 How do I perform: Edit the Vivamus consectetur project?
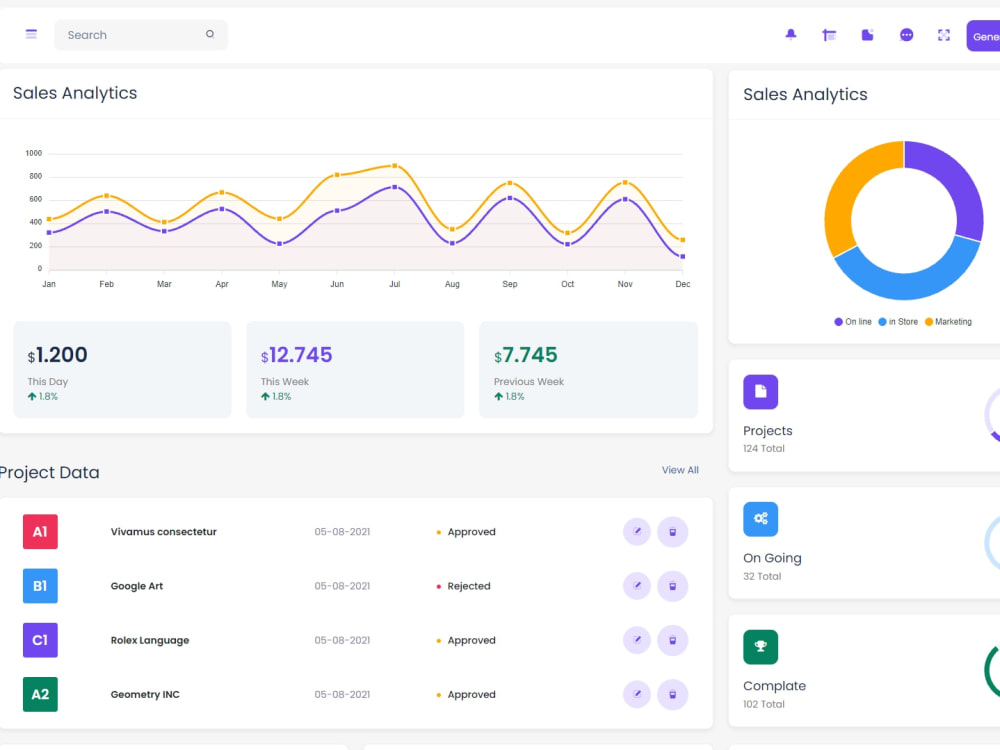(x=636, y=532)
